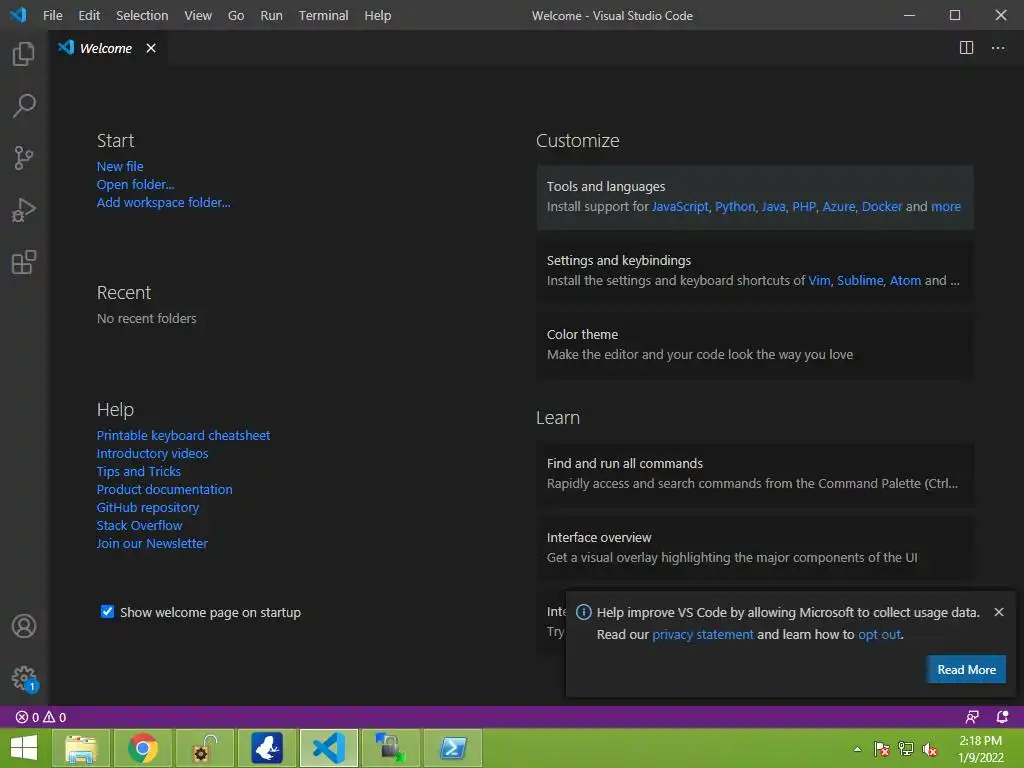Screen dimensions: 1024x768
Task: Open Printable keyboard cheatsheet link
Action: 184,435
